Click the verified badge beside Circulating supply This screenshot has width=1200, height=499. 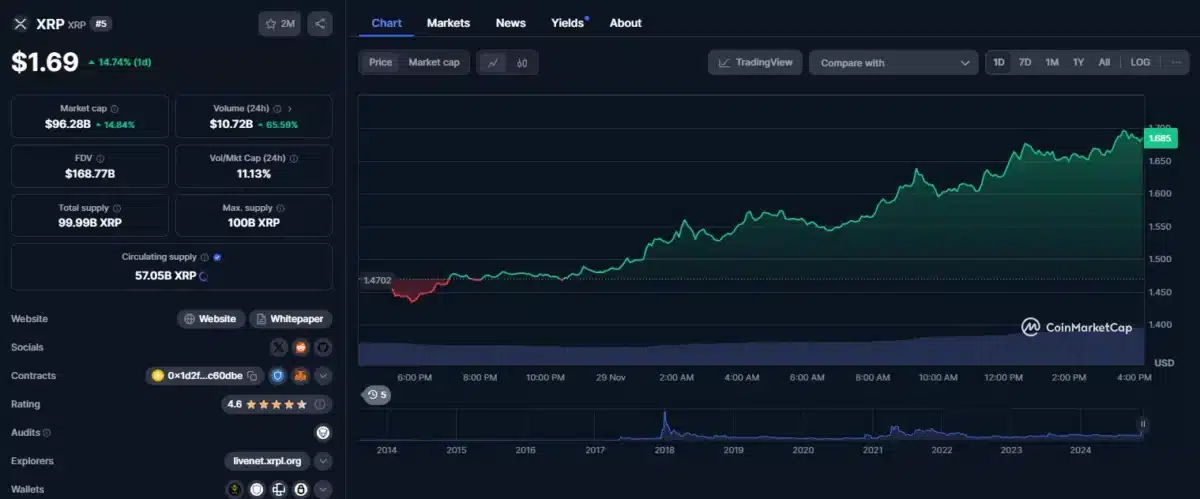tap(217, 257)
